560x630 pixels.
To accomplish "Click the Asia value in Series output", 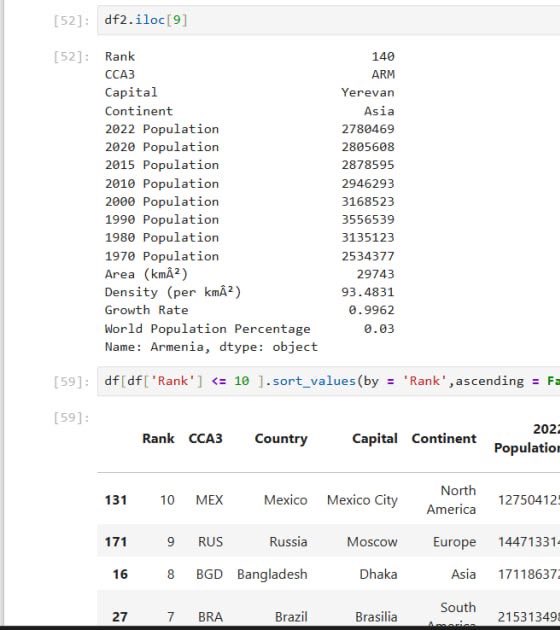I will (379, 111).
